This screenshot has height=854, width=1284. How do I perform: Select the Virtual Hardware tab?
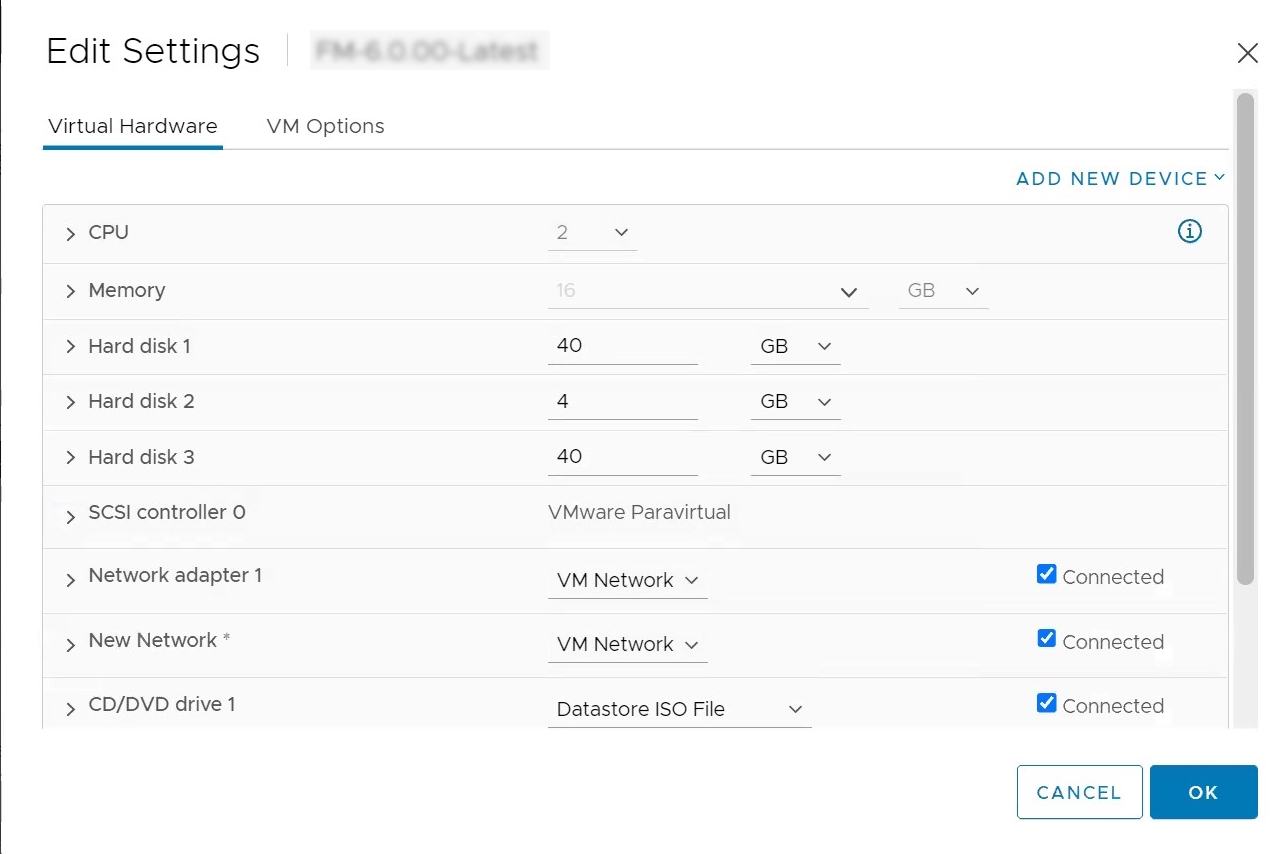click(132, 126)
